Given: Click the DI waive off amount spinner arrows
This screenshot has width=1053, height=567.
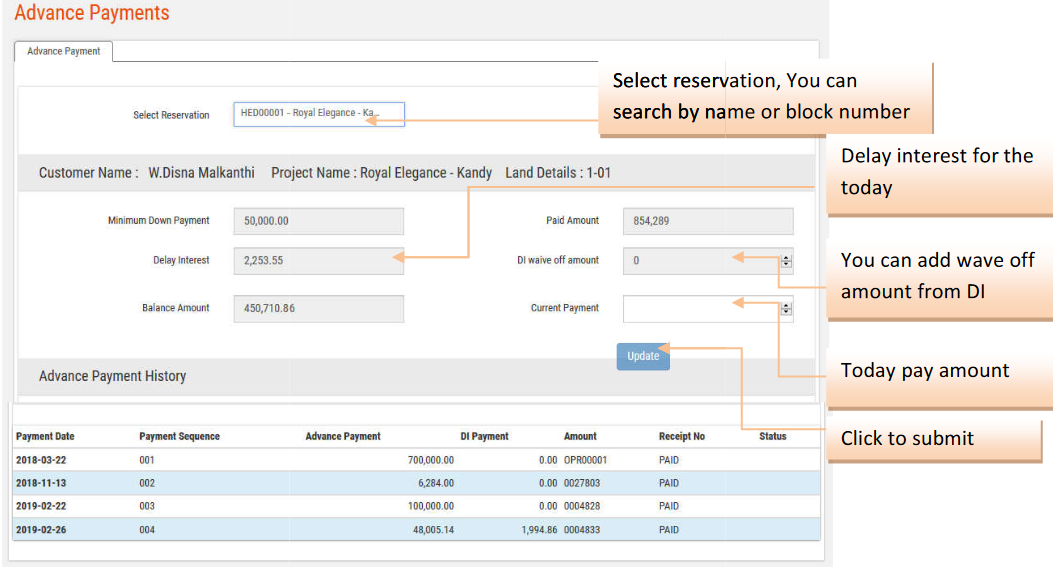Looking at the screenshot, I should tap(786, 261).
